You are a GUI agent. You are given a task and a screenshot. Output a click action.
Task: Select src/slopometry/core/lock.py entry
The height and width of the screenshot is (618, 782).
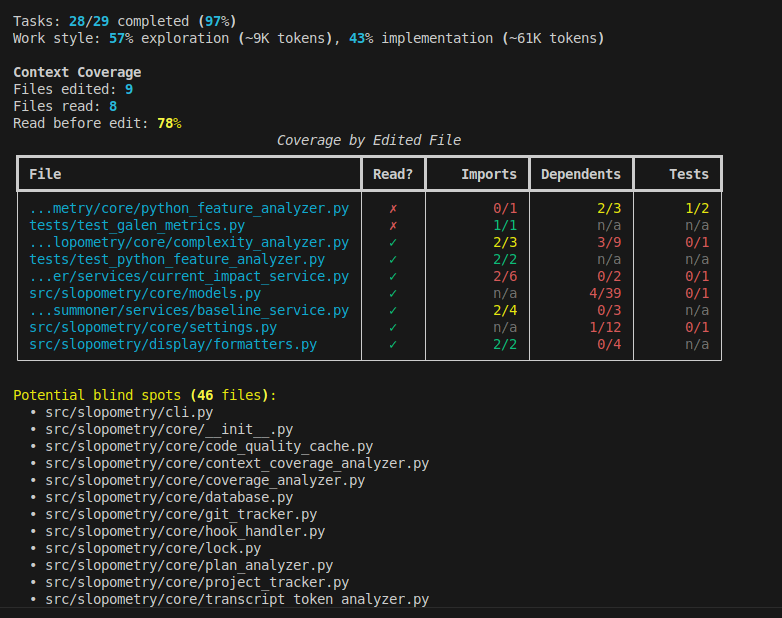point(153,548)
